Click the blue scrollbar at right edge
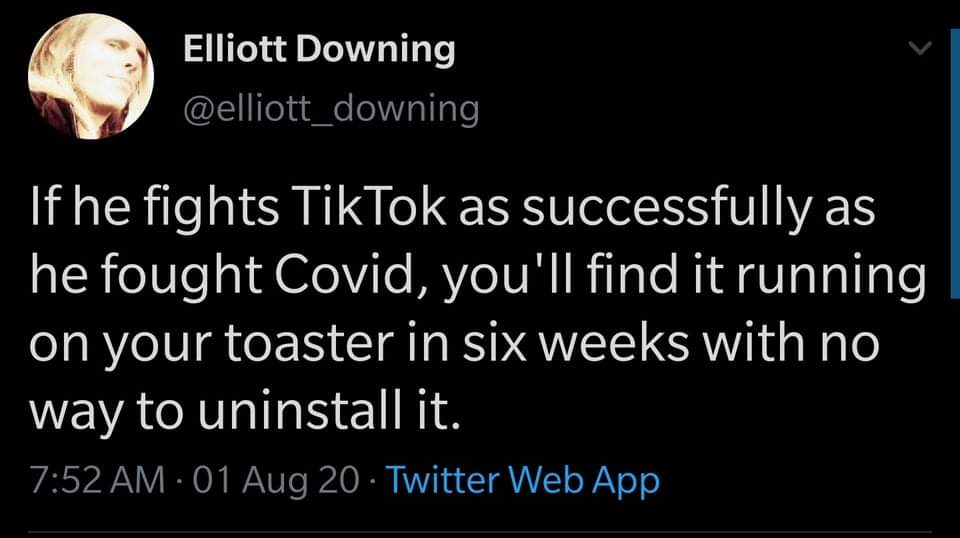This screenshot has width=960, height=538. coord(954,156)
